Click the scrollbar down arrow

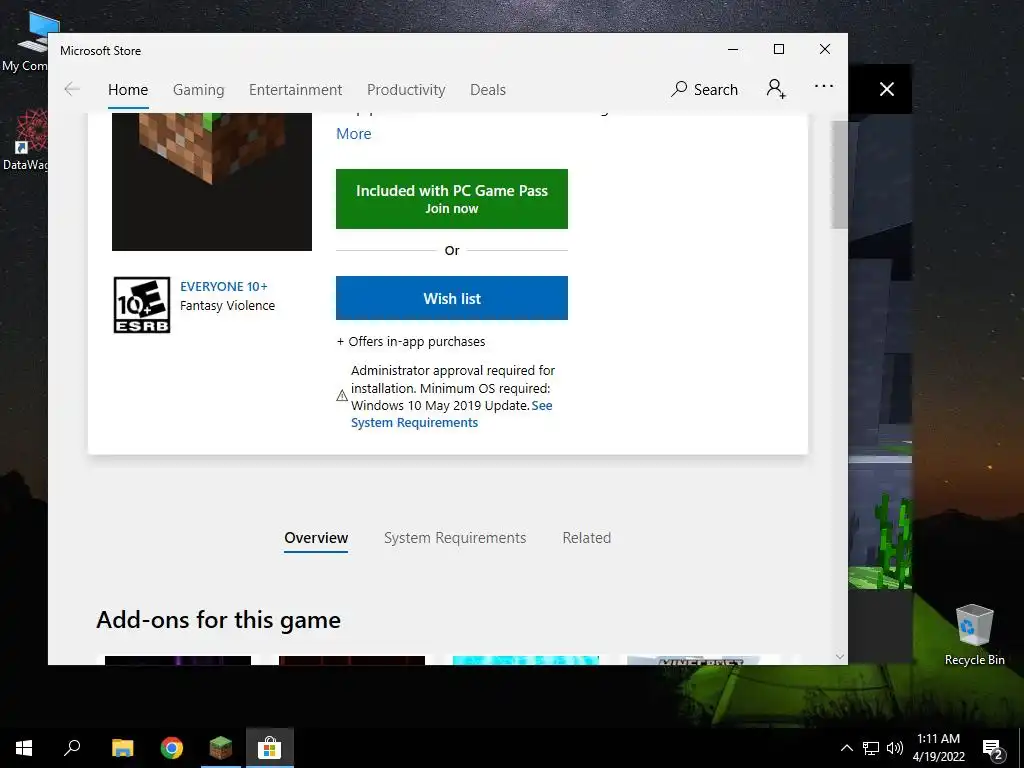point(839,656)
